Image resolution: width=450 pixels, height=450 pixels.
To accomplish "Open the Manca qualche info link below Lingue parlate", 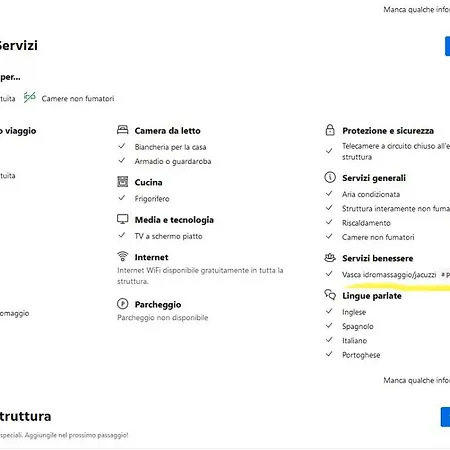I will pos(417,380).
